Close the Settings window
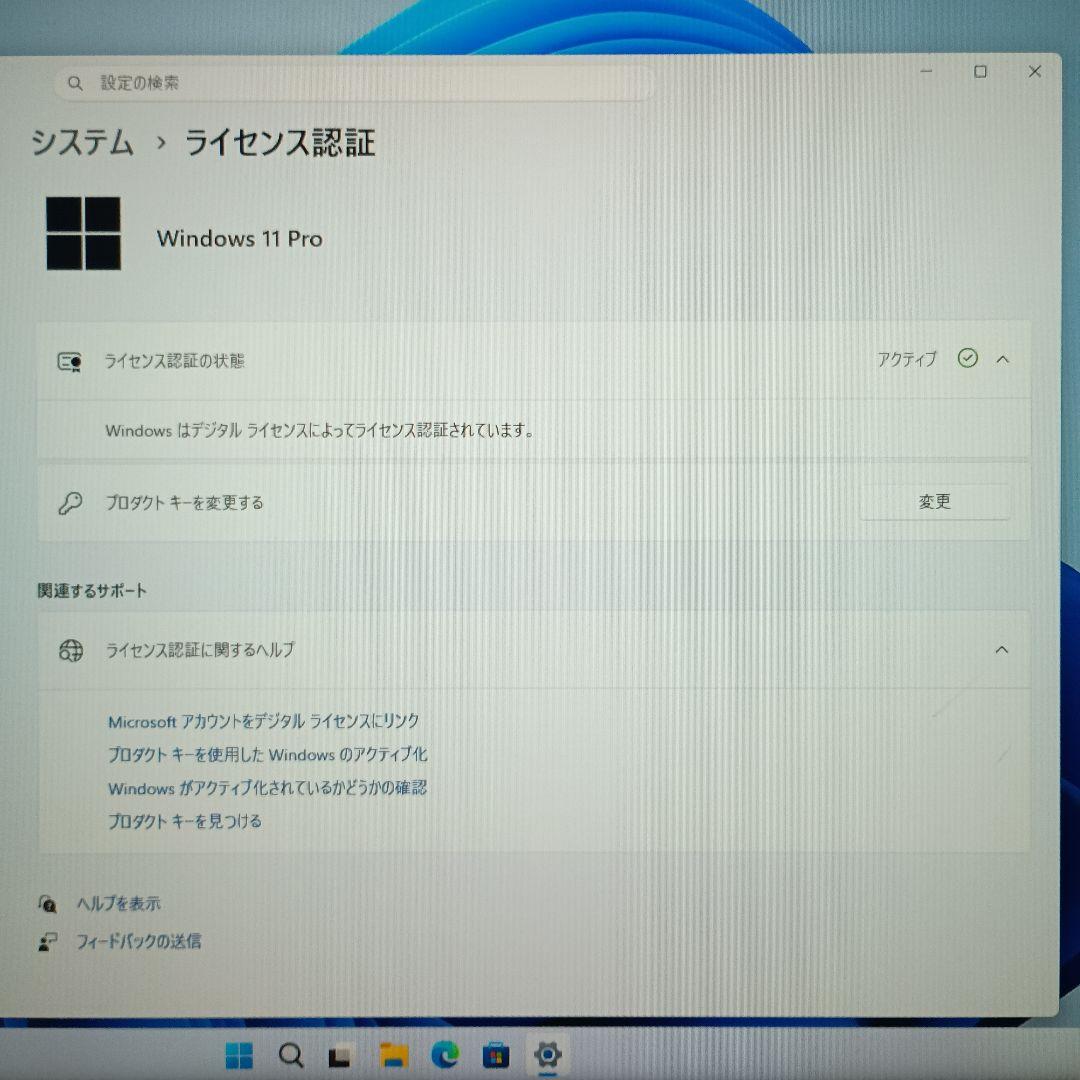 point(1035,72)
